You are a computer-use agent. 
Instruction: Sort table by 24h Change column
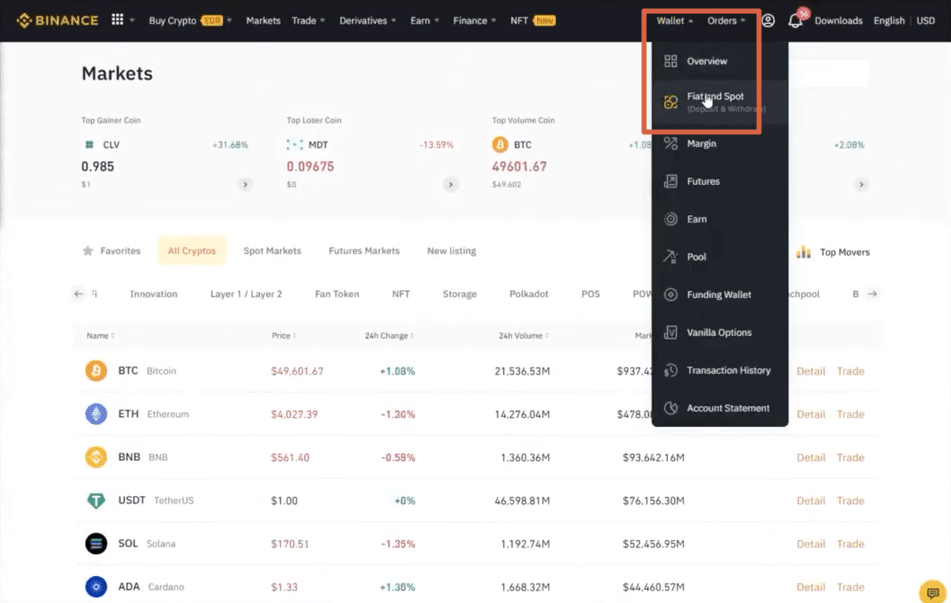pos(389,335)
